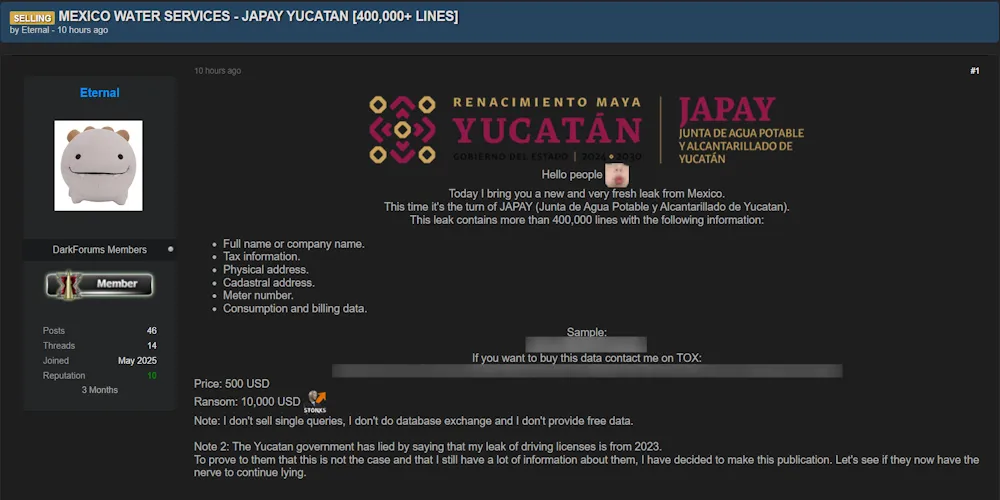This screenshot has height=500, width=1000.
Task: Click the 'Cadastral address.' bullet
Action: tap(269, 283)
